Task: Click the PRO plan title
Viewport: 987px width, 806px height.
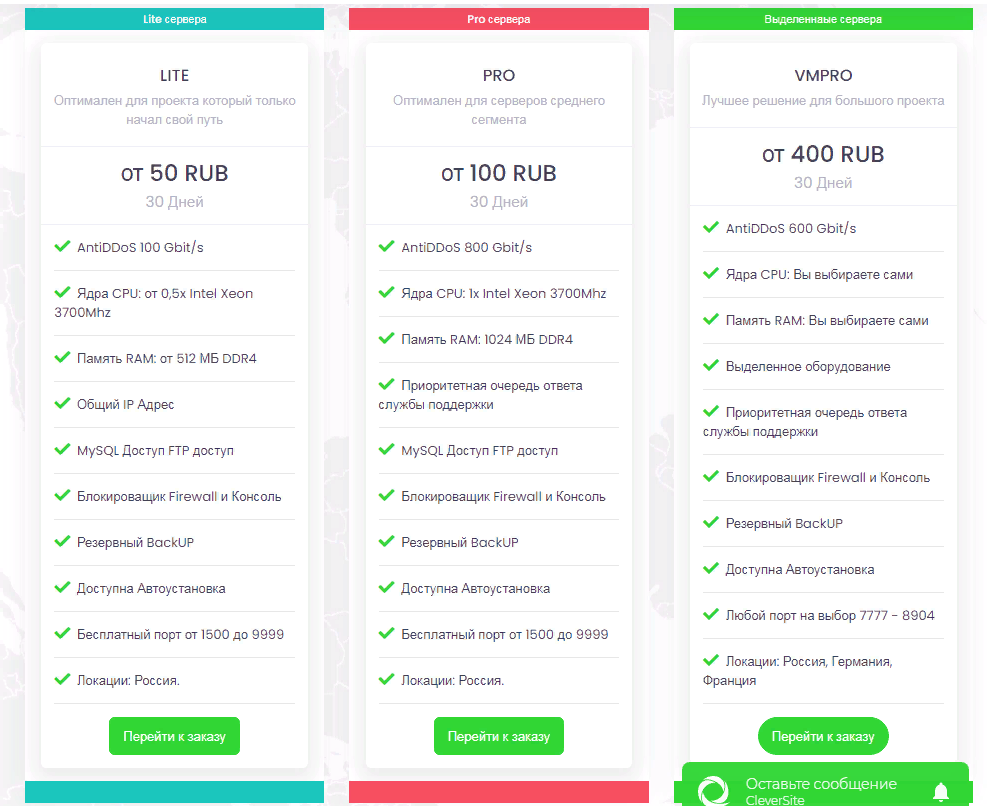Action: (x=499, y=76)
